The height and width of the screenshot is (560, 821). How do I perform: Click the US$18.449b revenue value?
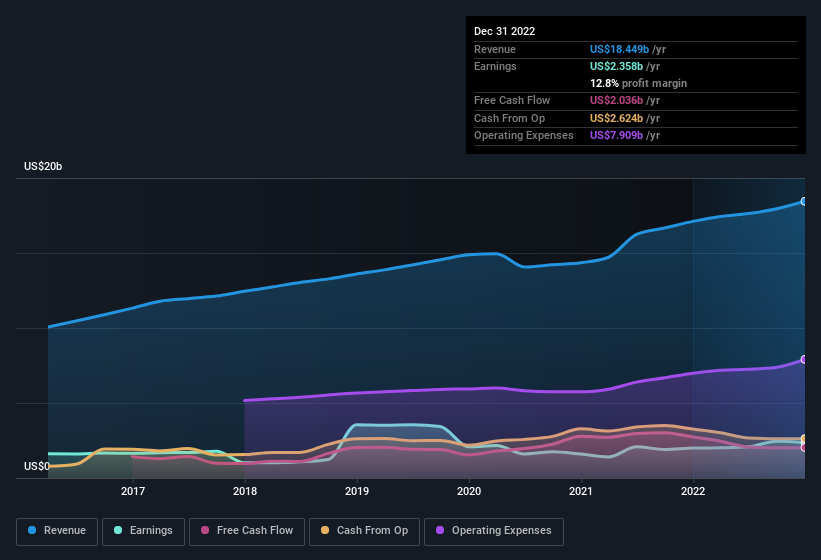coord(619,49)
